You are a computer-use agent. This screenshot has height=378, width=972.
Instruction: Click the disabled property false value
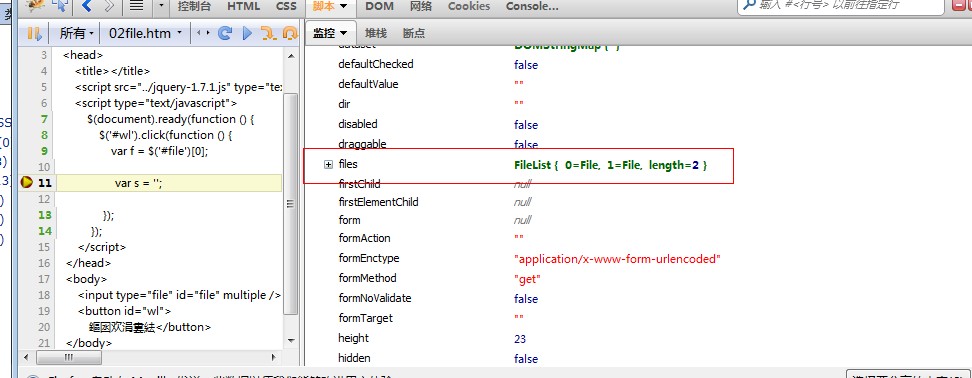coord(526,125)
